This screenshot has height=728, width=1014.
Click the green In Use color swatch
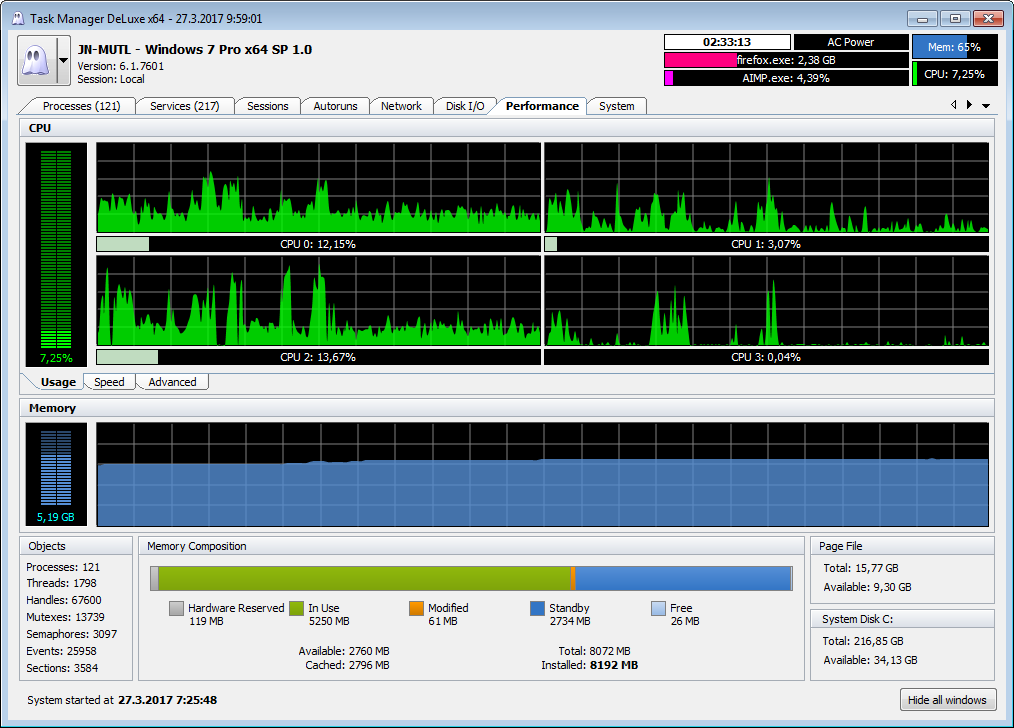(296, 608)
